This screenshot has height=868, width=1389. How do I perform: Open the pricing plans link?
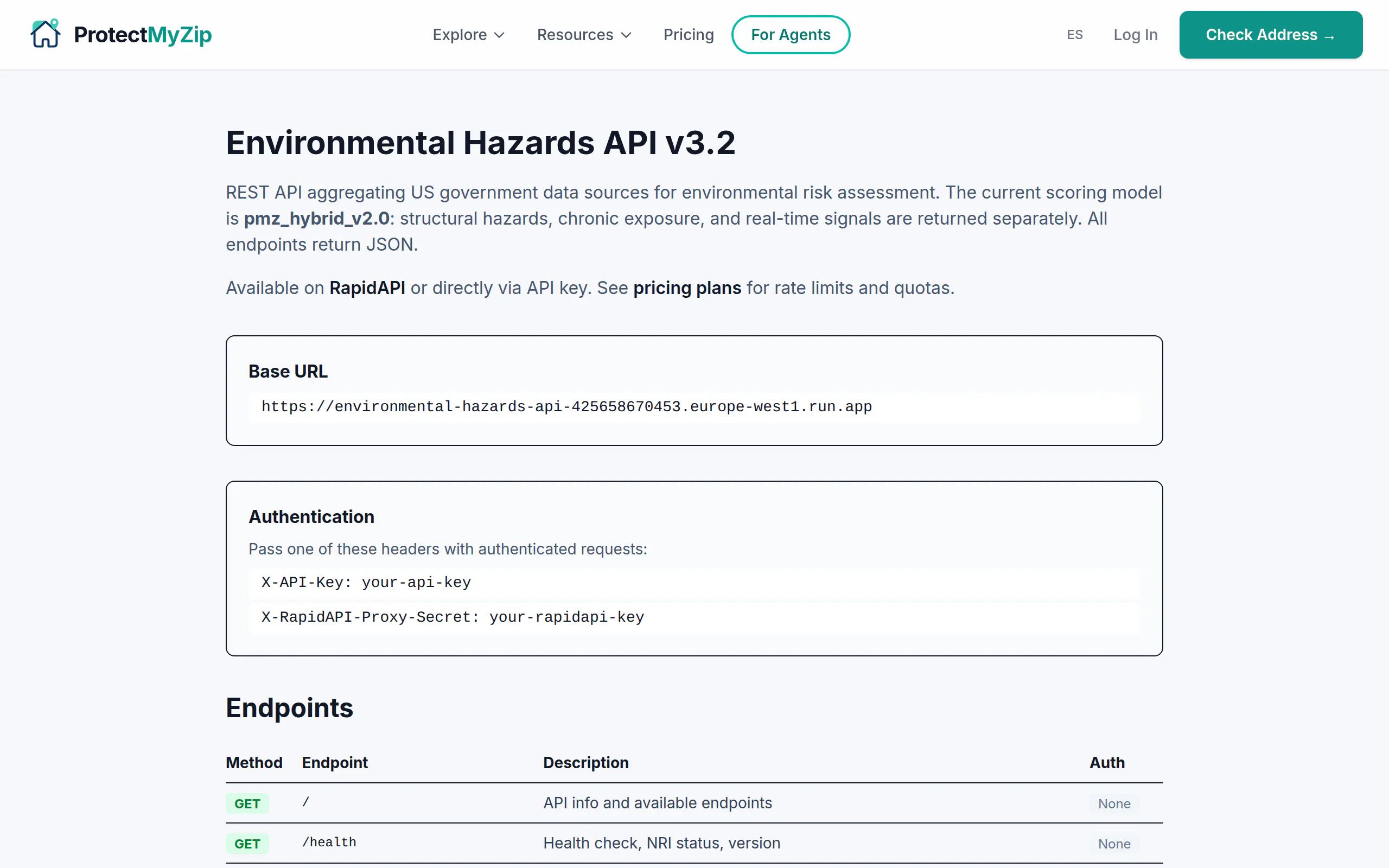pos(687,288)
